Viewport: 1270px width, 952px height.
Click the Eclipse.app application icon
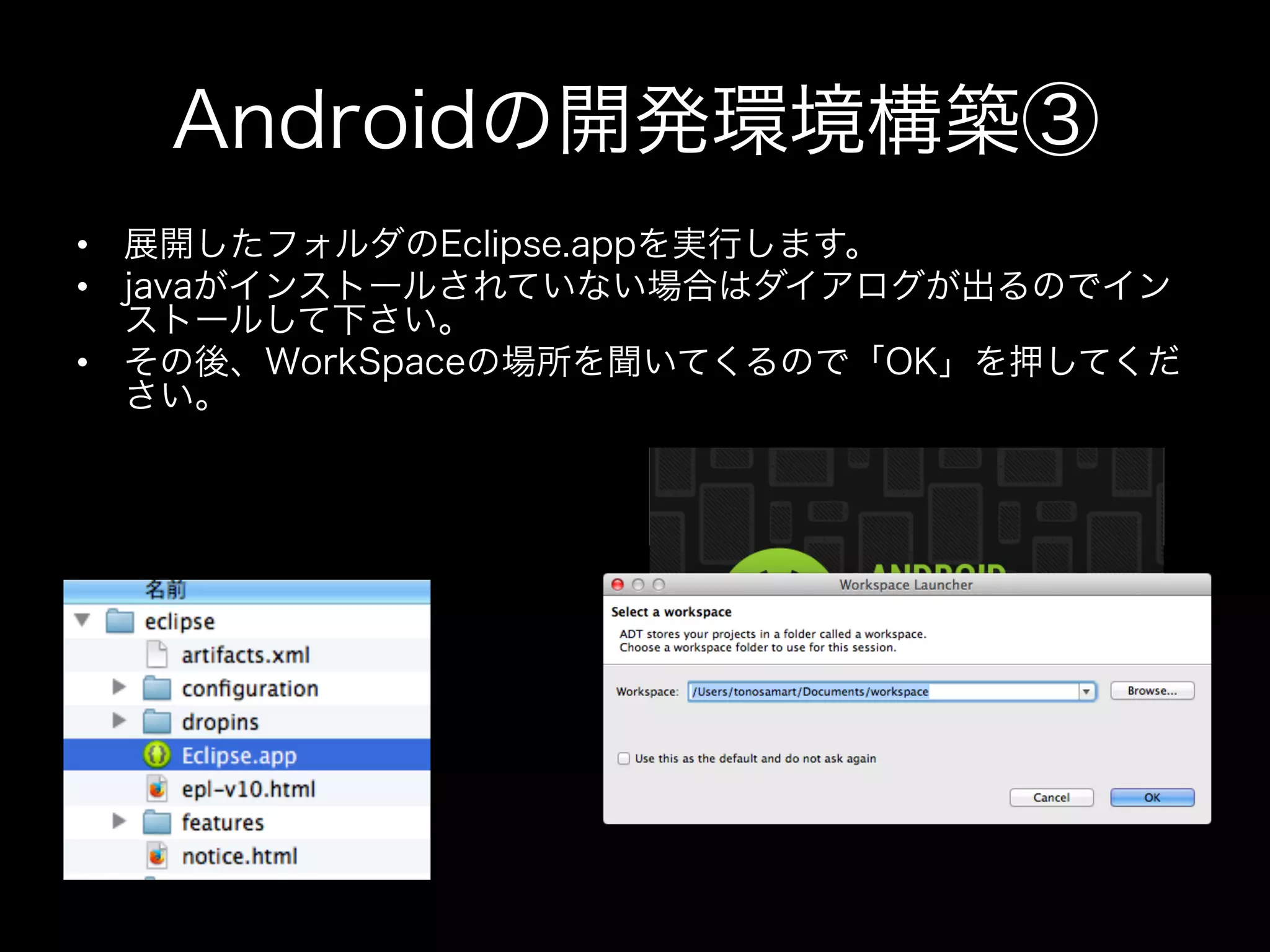pyautogui.click(x=157, y=755)
